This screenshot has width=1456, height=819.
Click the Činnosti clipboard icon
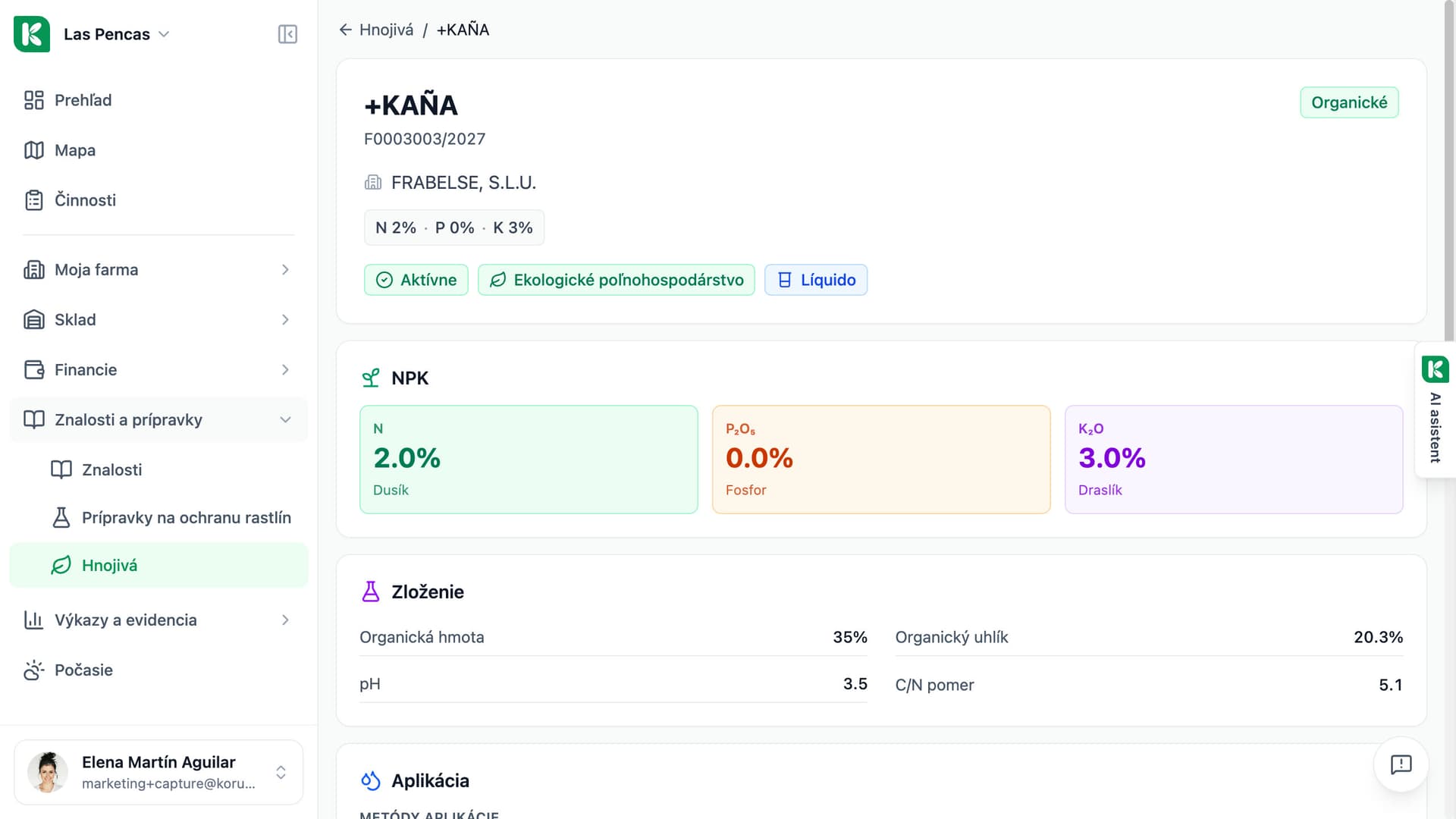point(34,200)
